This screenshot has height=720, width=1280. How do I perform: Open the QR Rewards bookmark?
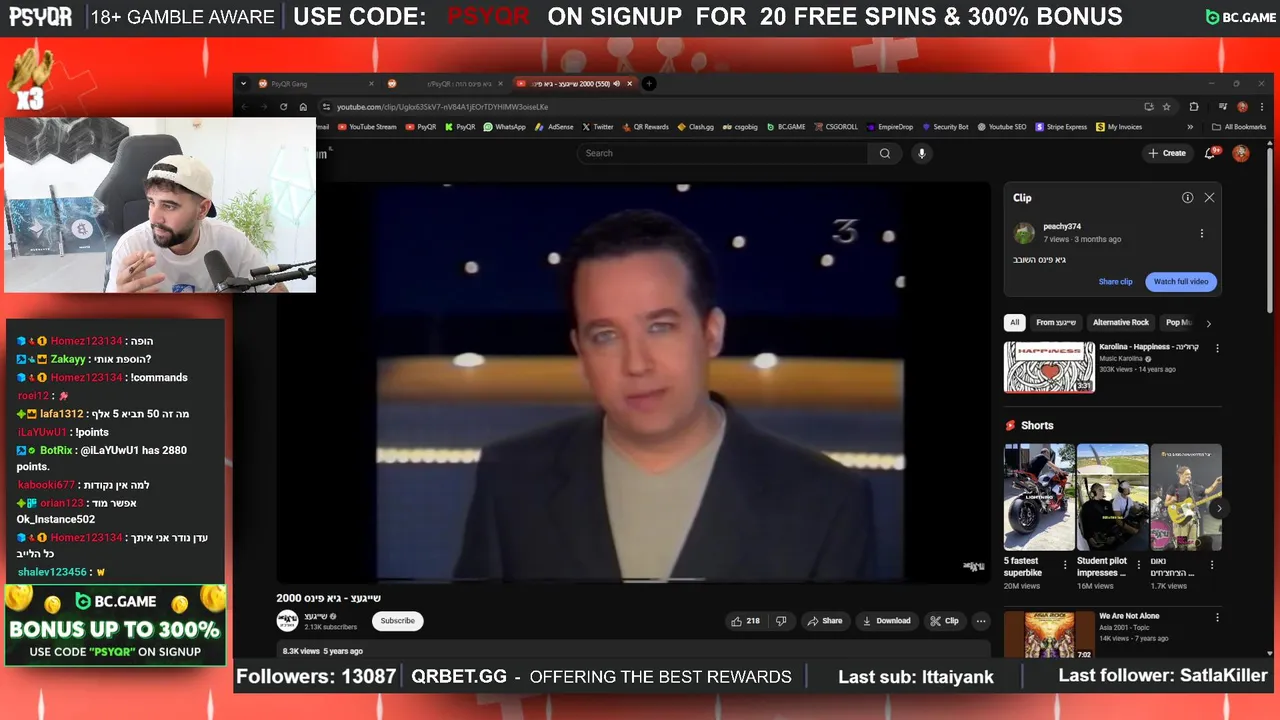[645, 127]
